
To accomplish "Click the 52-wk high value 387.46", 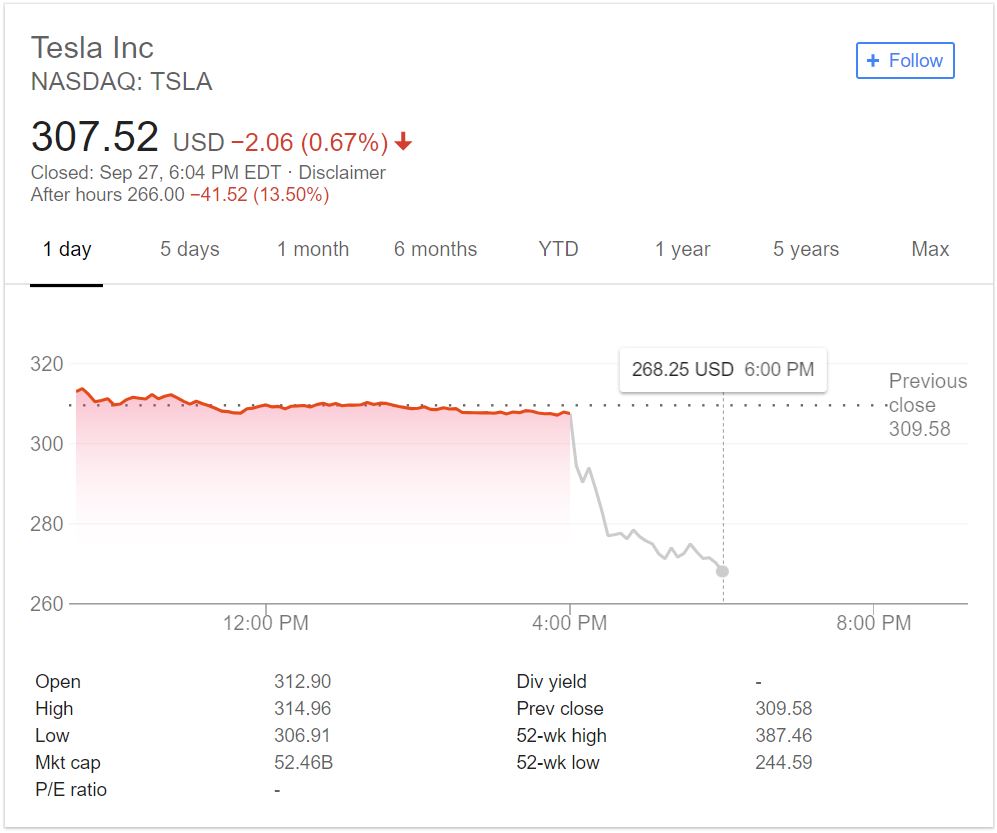I will click(x=783, y=735).
